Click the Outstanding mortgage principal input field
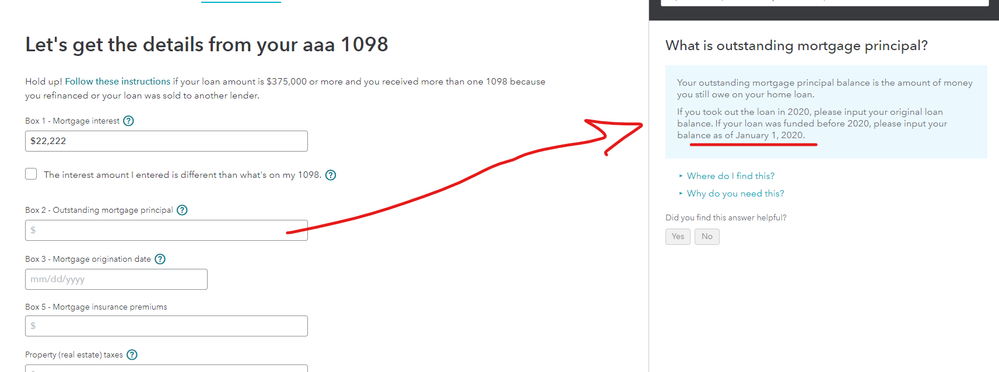999x372 pixels. (166, 230)
